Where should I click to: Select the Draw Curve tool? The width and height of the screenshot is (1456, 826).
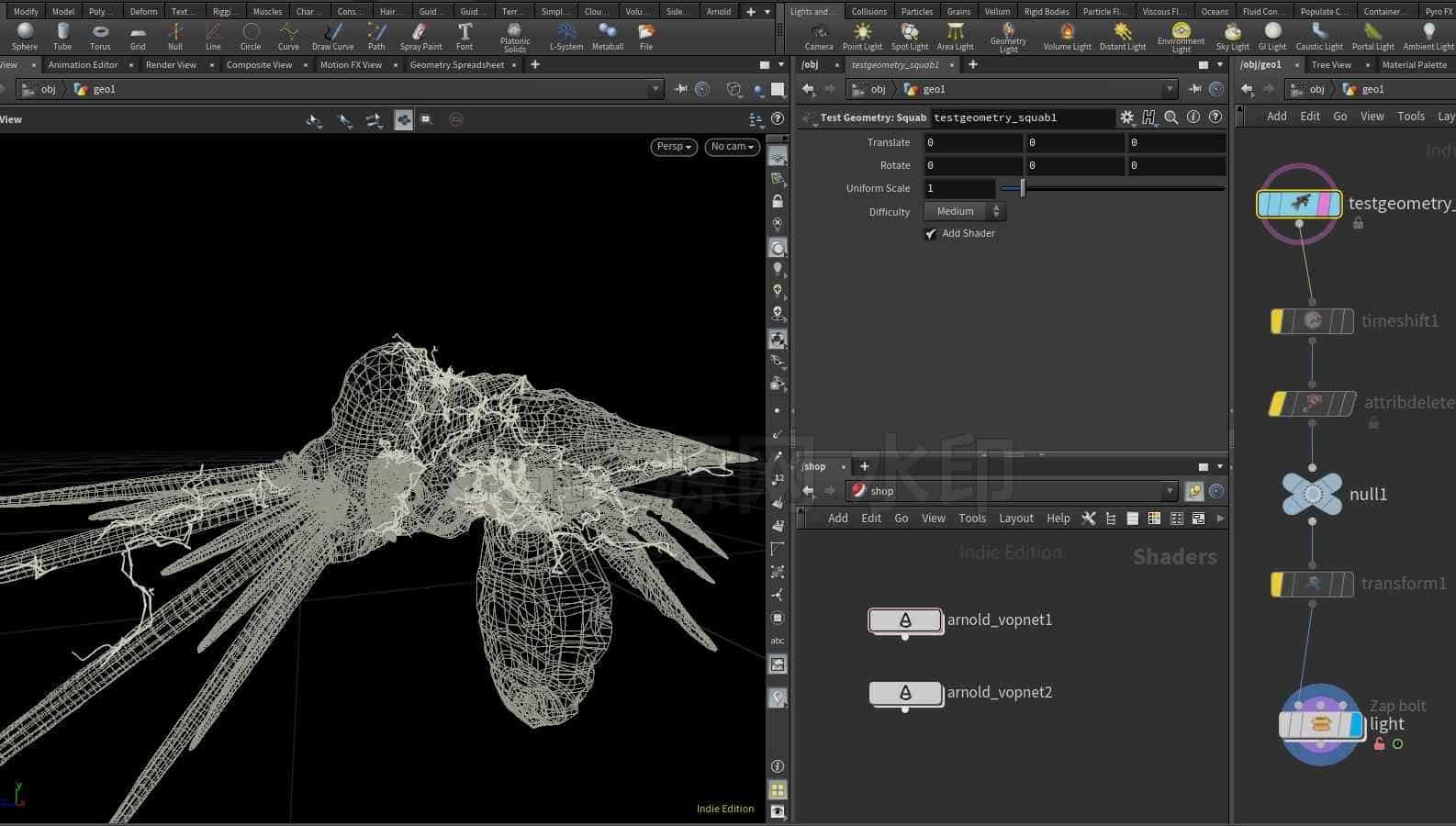click(x=332, y=37)
